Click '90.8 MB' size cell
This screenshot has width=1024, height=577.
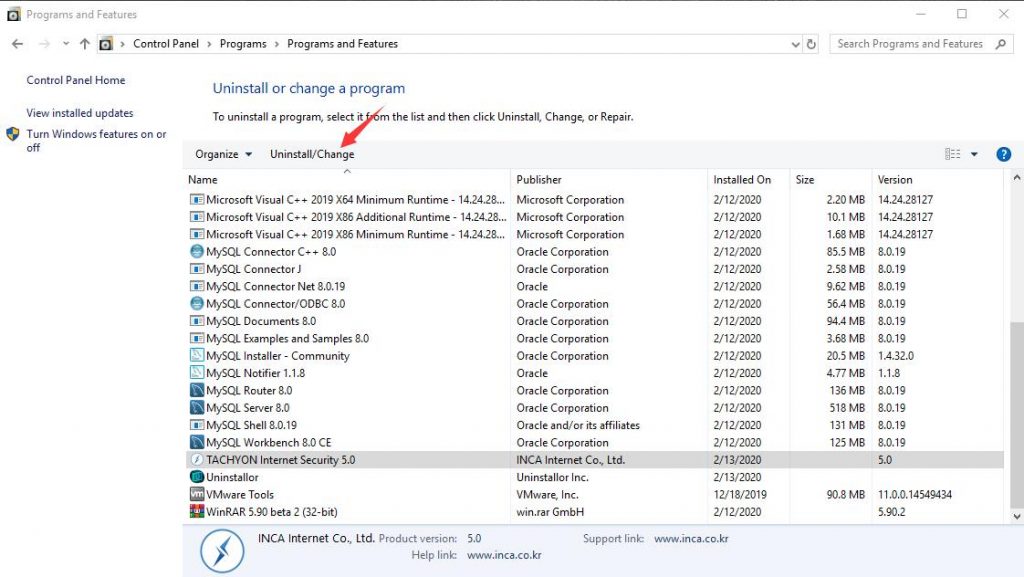click(846, 494)
